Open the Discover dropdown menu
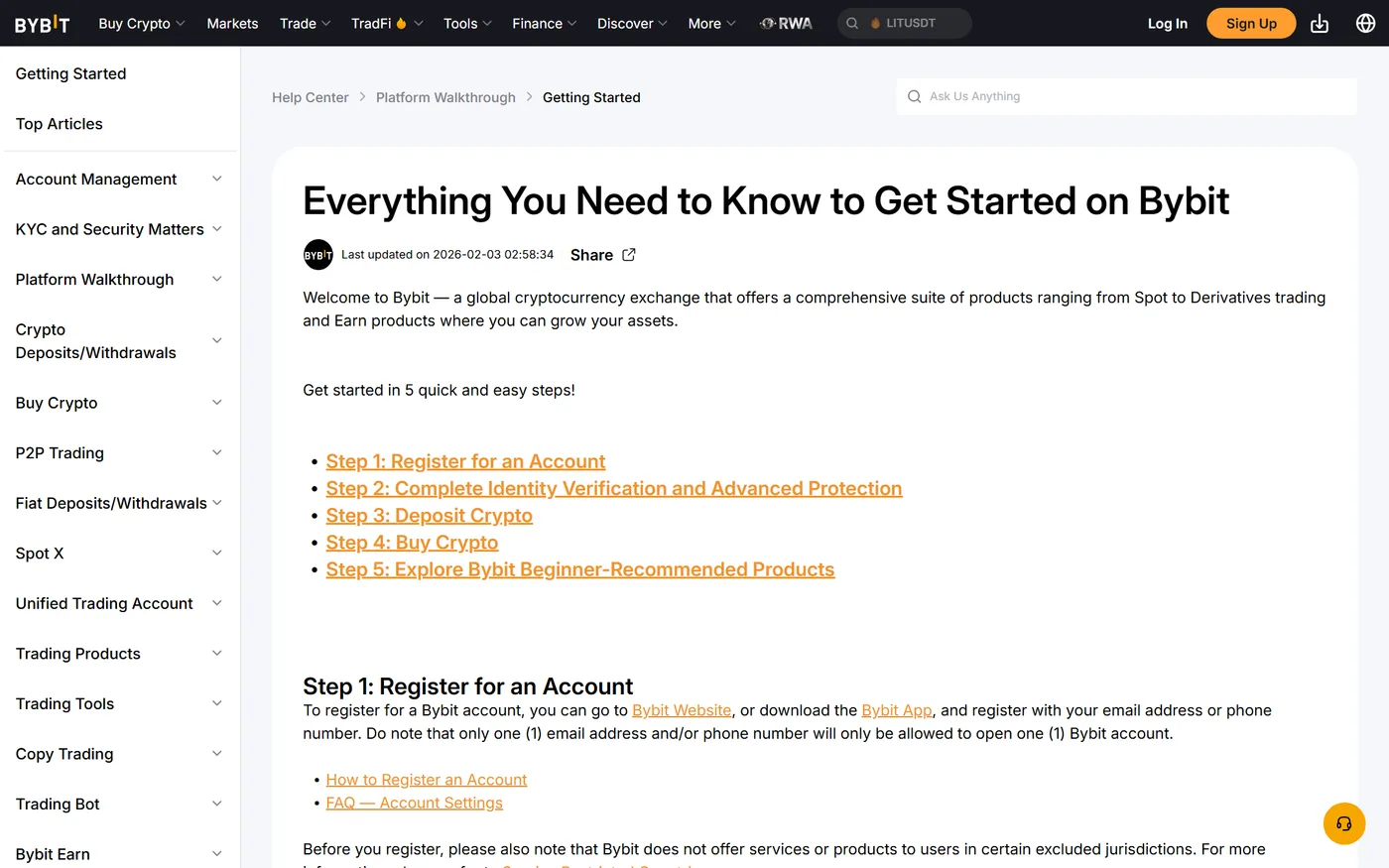The width and height of the screenshot is (1389, 868). pyautogui.click(x=632, y=24)
